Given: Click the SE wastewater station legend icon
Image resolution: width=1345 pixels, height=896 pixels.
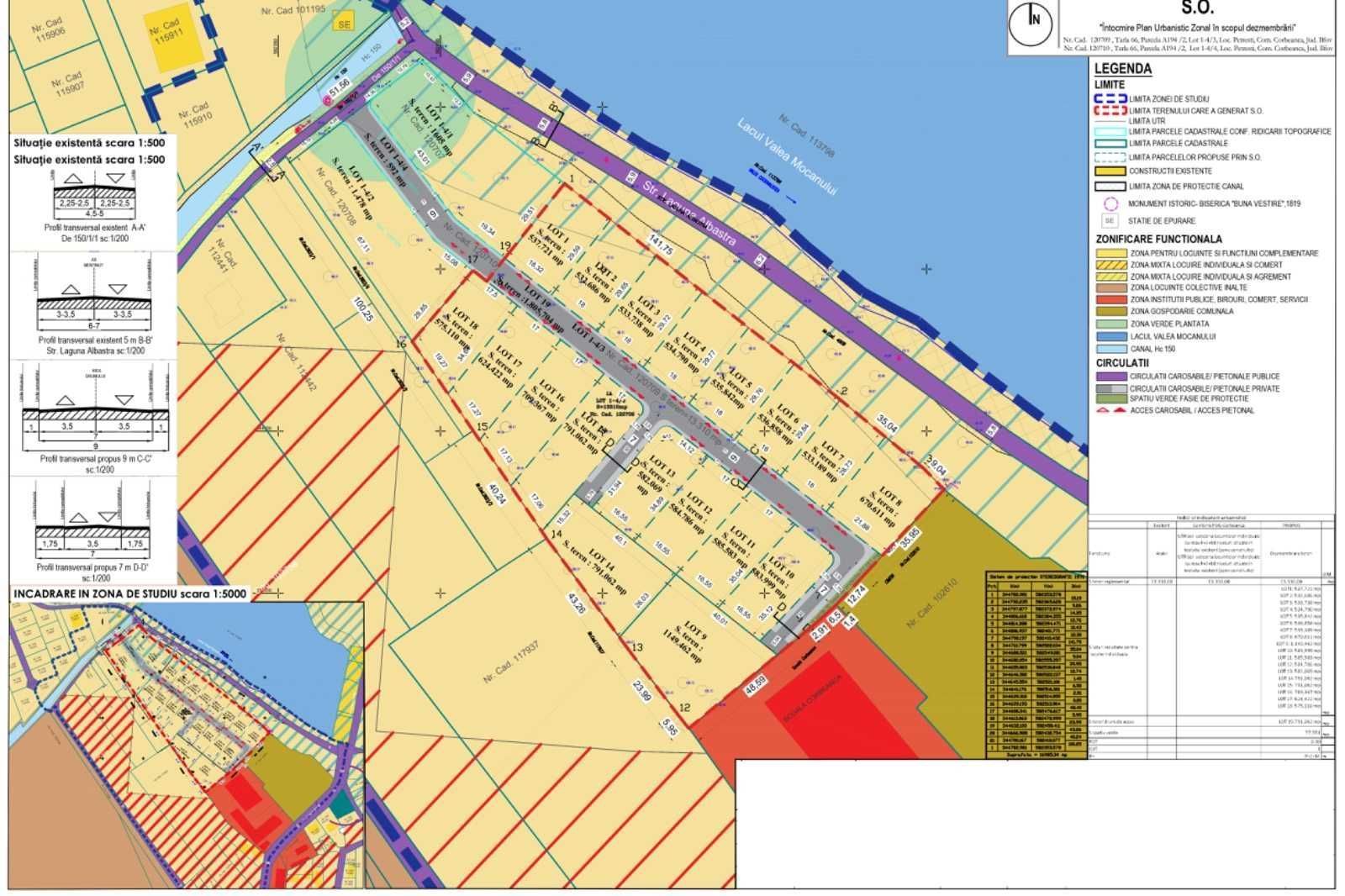Looking at the screenshot, I should (1110, 221).
